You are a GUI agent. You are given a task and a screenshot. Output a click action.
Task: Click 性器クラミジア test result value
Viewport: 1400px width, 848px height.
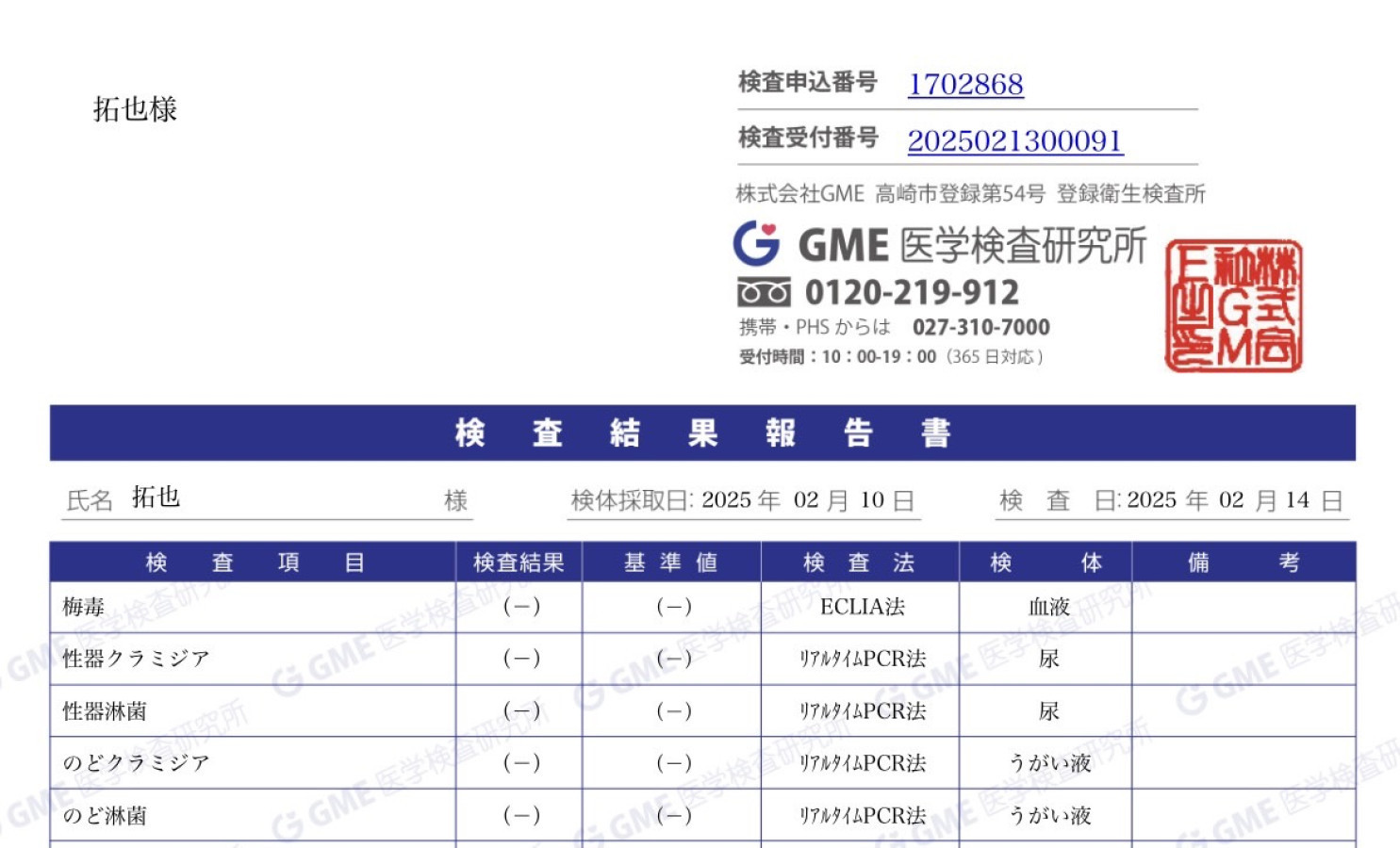coord(521,659)
